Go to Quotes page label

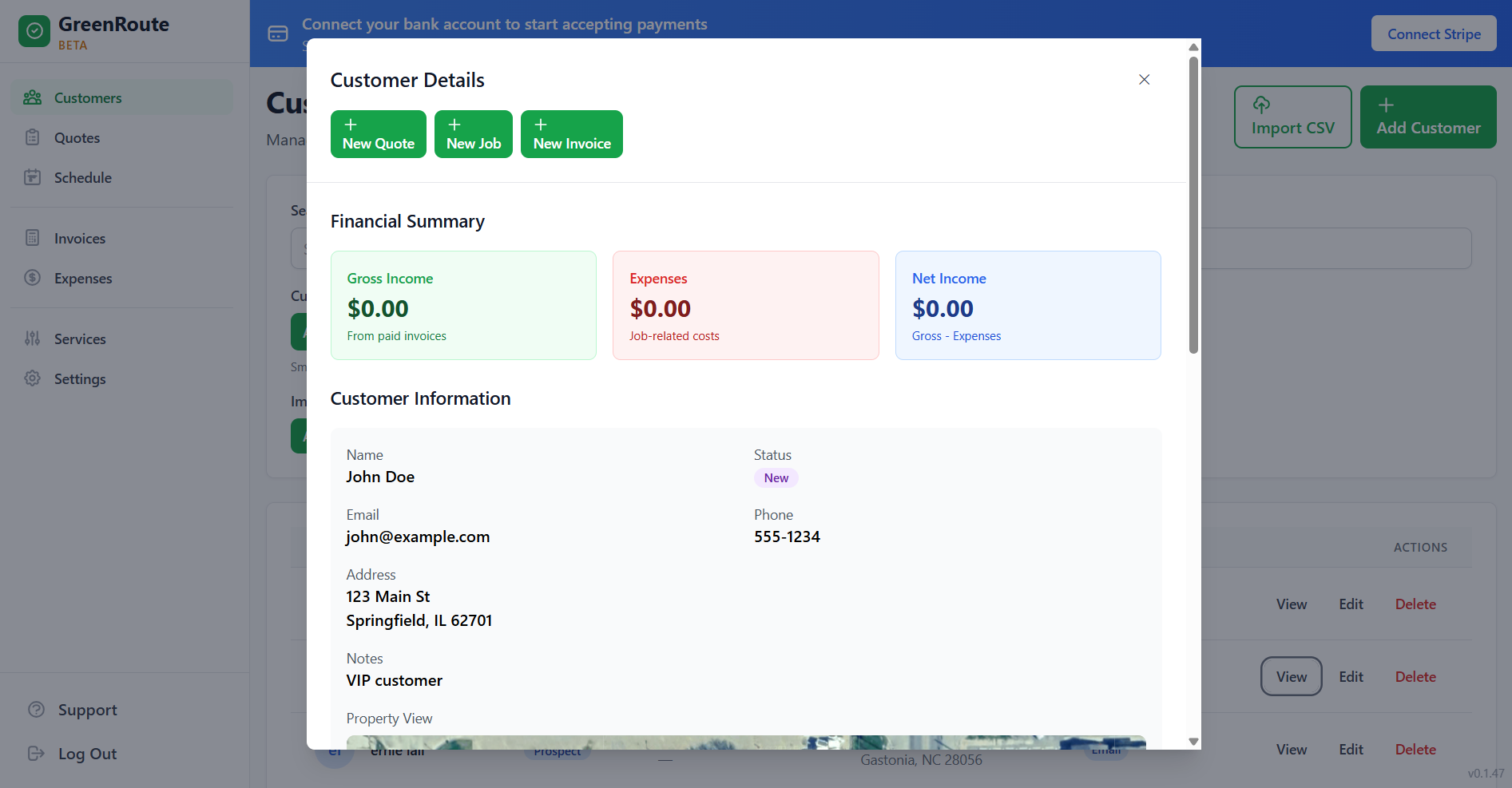tap(77, 138)
